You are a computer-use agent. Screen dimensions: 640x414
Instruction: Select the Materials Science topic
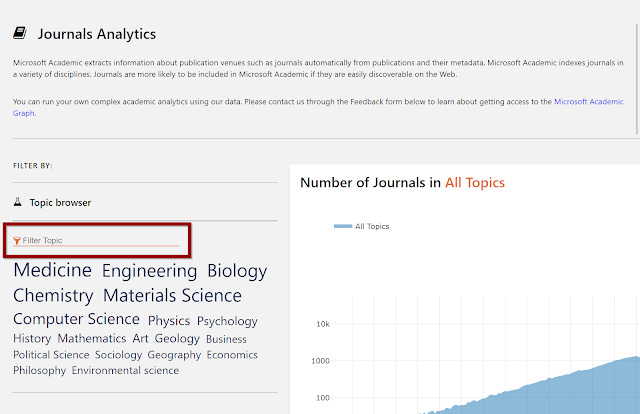172,295
